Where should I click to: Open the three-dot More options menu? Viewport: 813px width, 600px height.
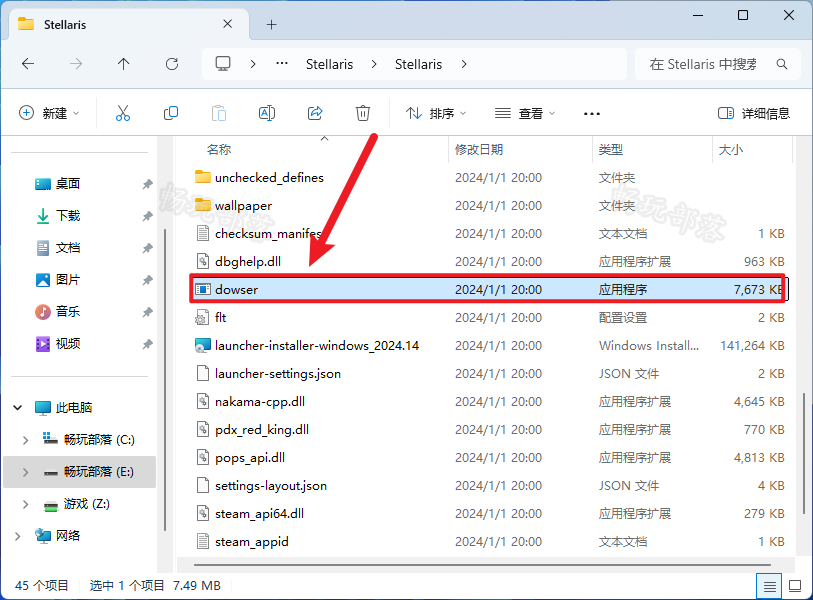(x=592, y=114)
